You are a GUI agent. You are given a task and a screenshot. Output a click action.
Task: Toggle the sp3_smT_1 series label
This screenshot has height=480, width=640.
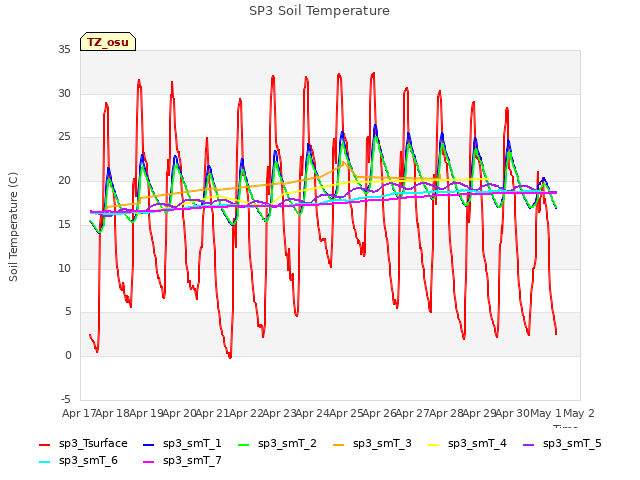[192, 444]
